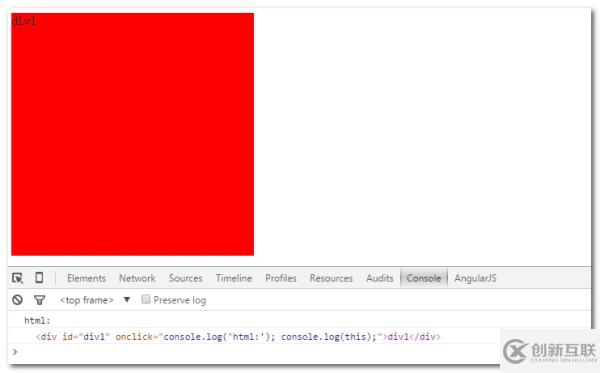Open the console filter funnel icon
This screenshot has width=600, height=373.
point(39,300)
